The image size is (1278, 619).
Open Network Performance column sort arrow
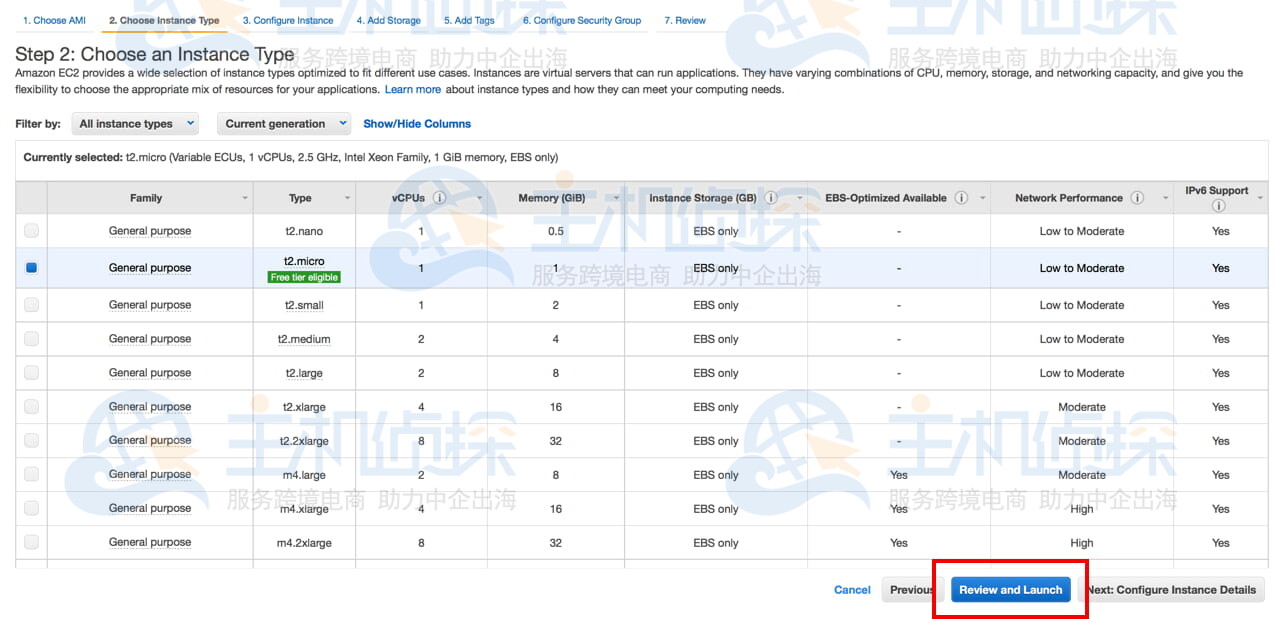pos(1165,198)
